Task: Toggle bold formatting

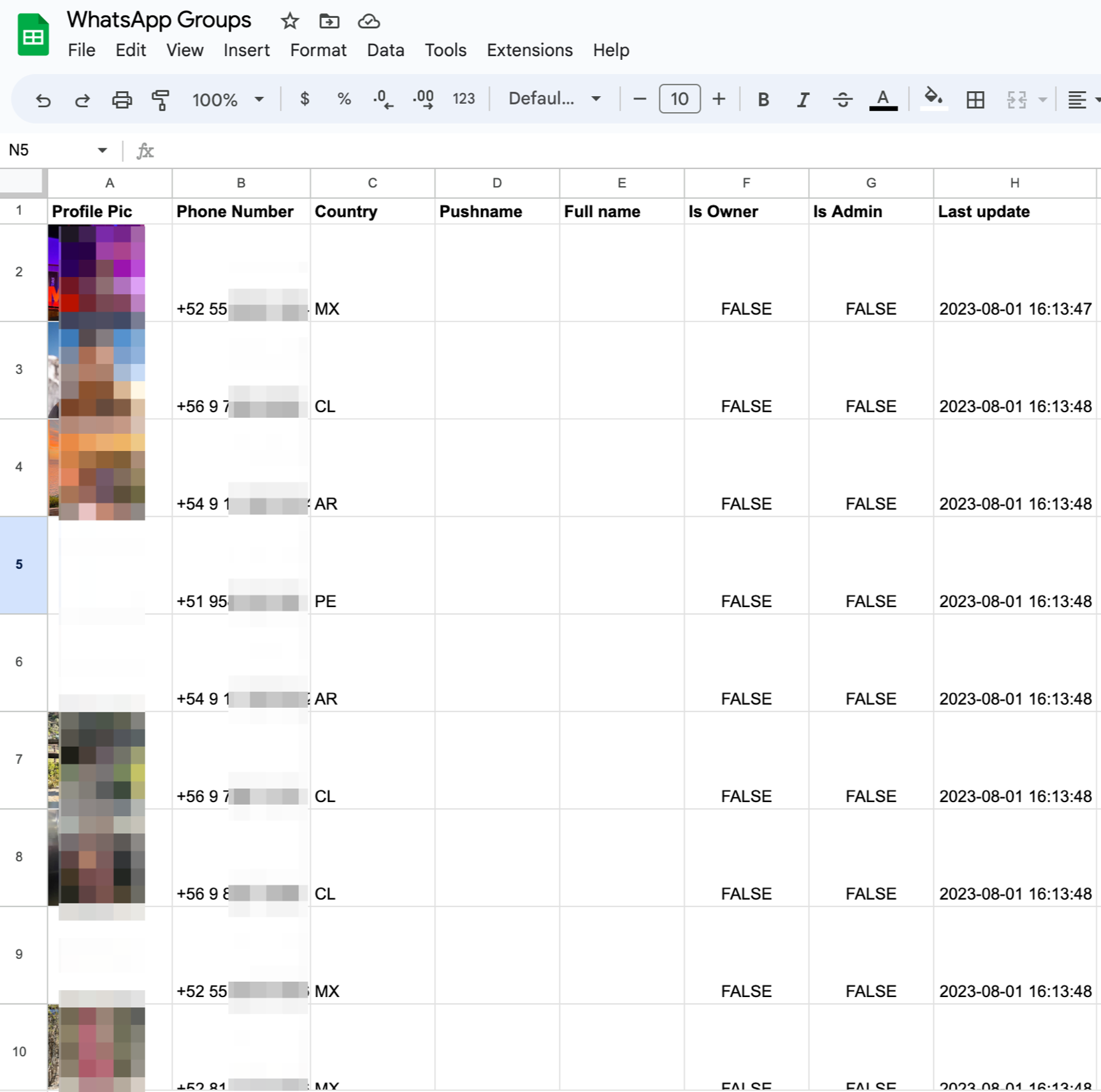Action: 763,99
